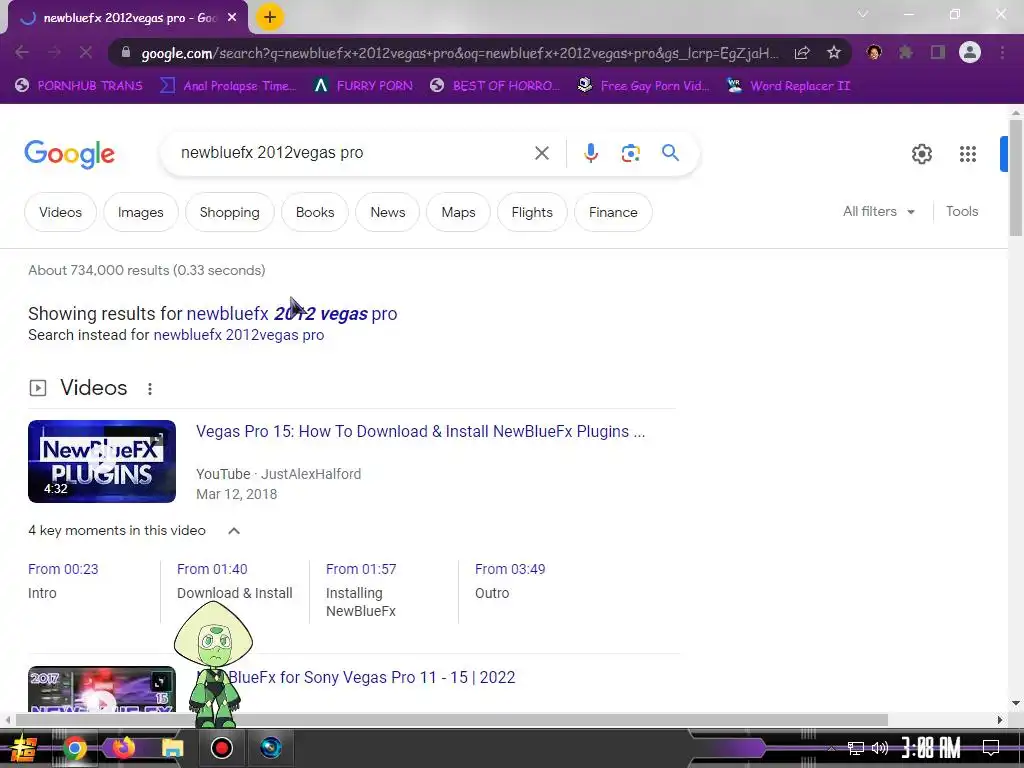This screenshot has height=768, width=1024.
Task: Go back to the previous page
Action: pos(22,52)
